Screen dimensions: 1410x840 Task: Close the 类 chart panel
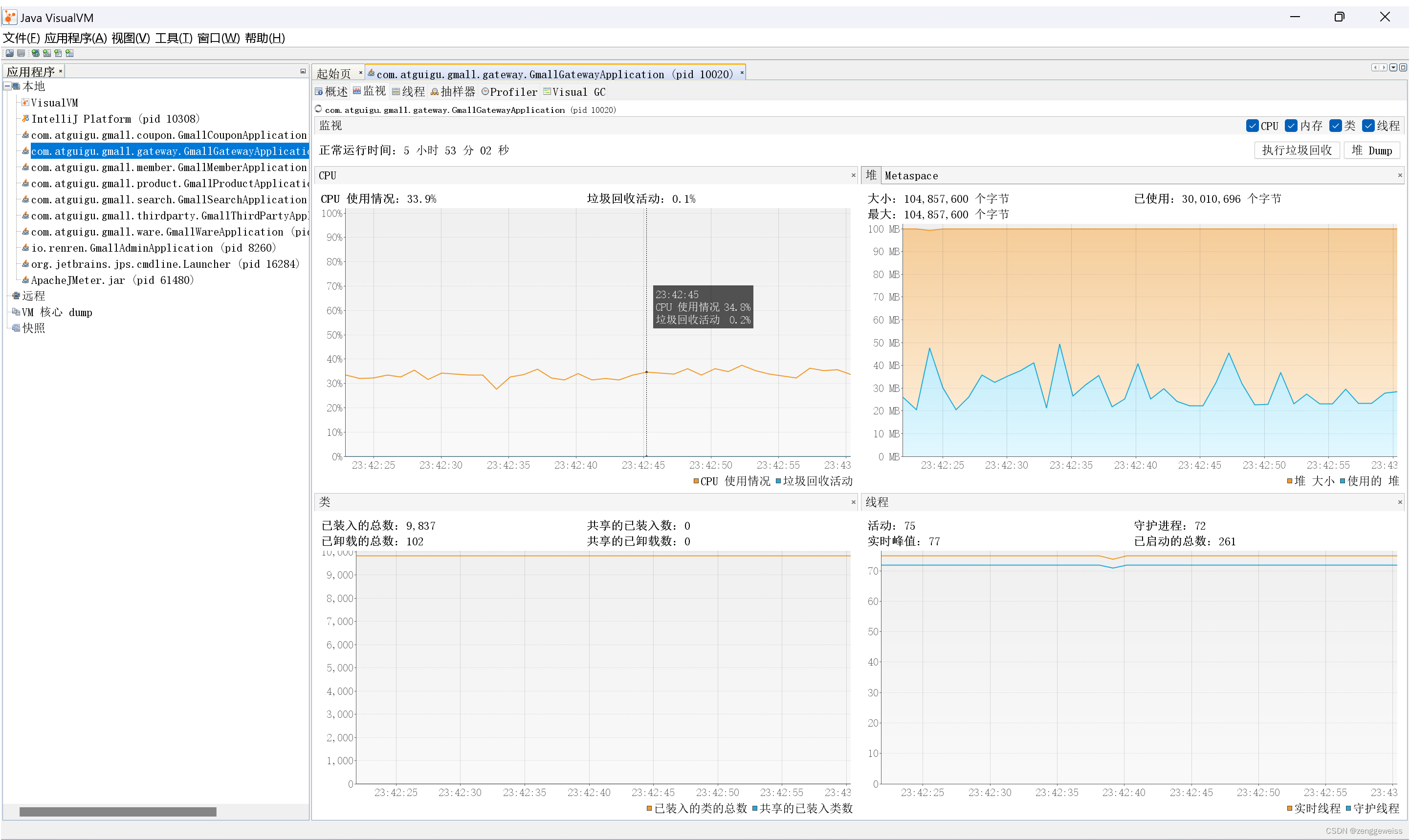(x=853, y=502)
